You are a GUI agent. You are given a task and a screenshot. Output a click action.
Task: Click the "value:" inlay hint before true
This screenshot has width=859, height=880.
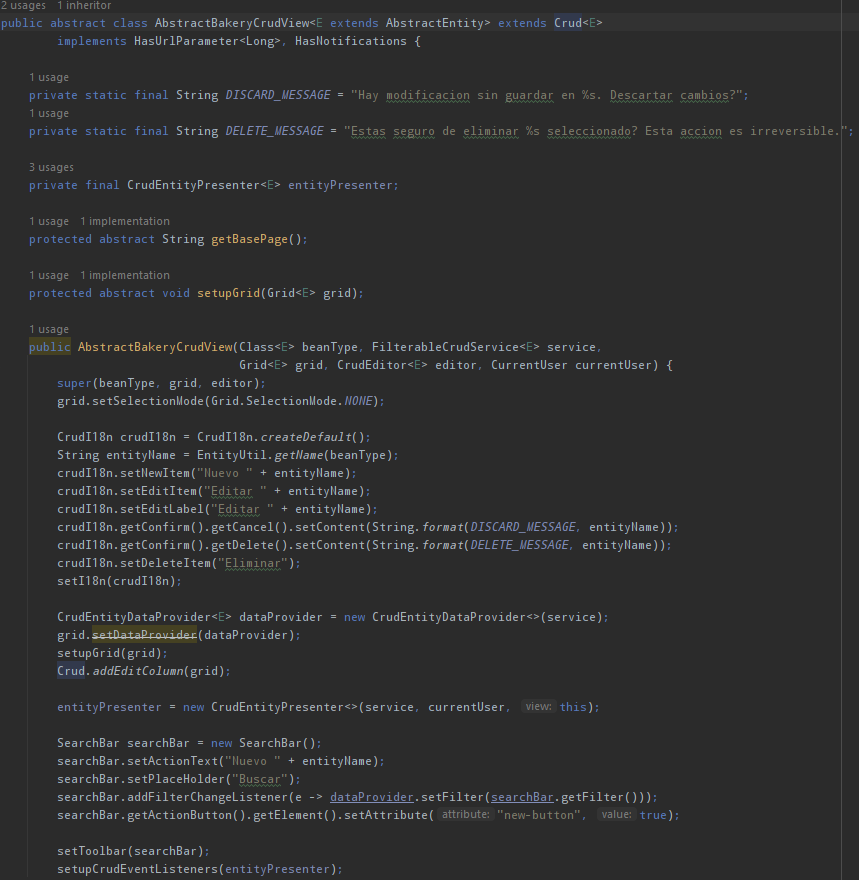(x=616, y=815)
